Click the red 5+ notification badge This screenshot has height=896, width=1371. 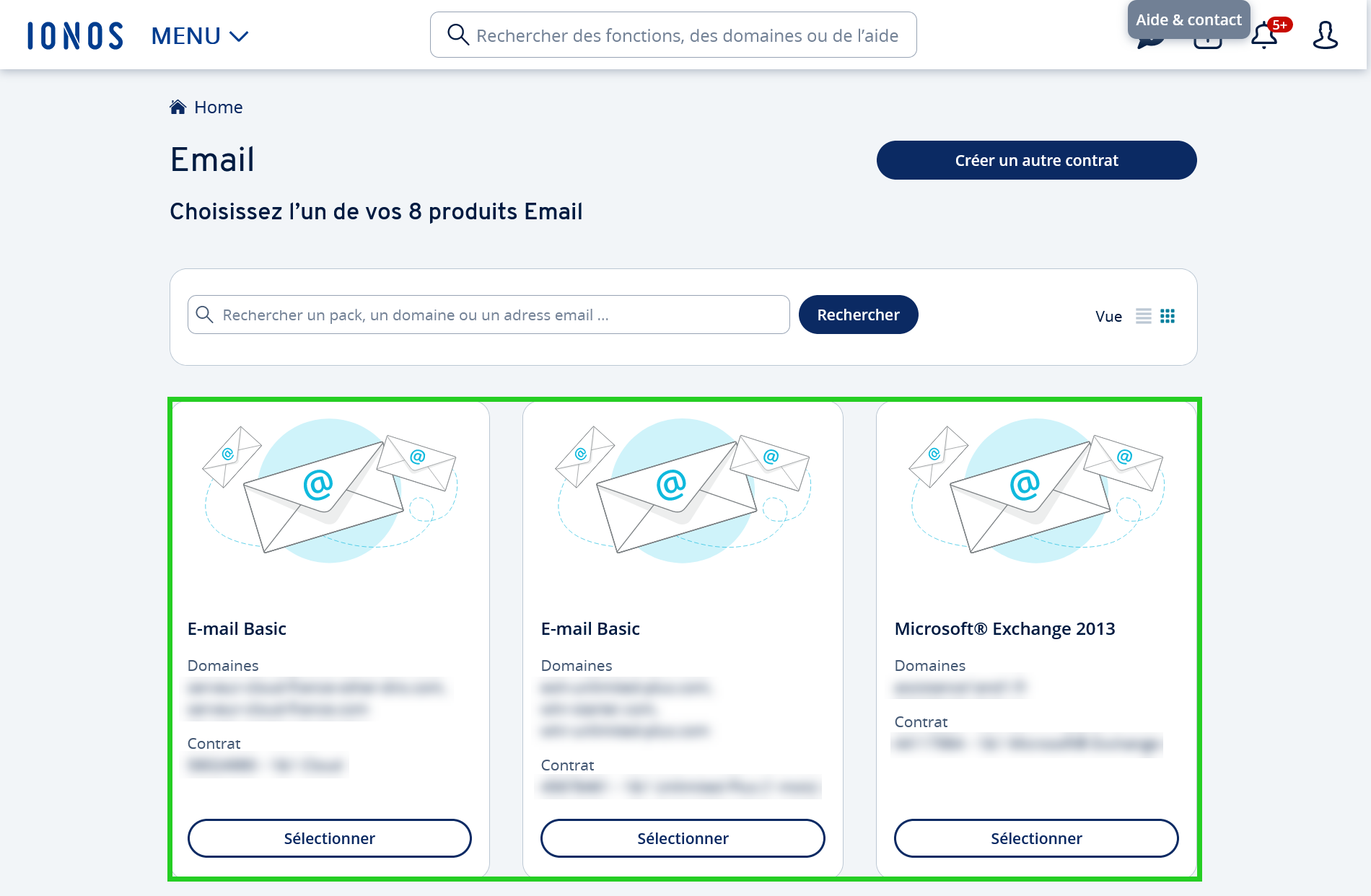pos(1280,25)
